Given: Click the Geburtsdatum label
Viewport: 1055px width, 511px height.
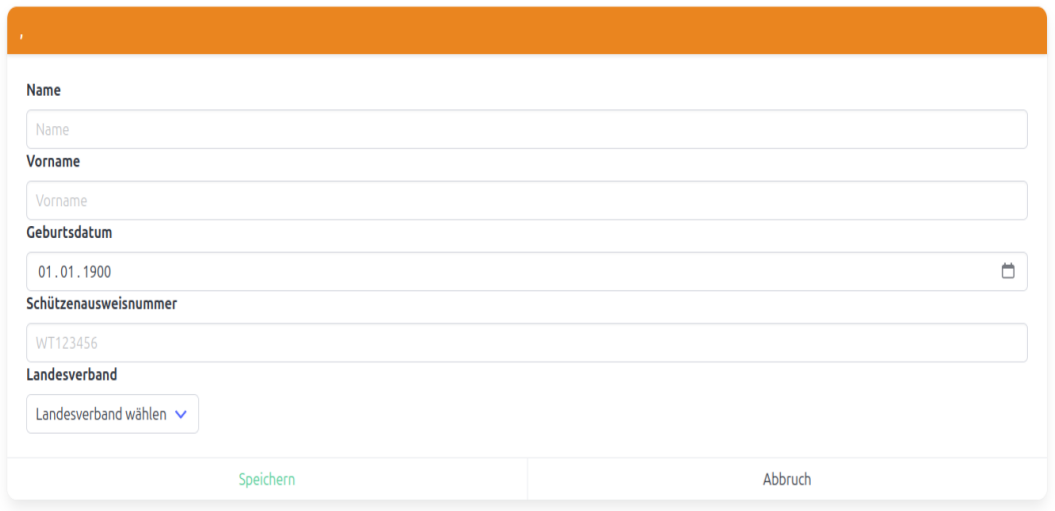Looking at the screenshot, I should [x=69, y=232].
